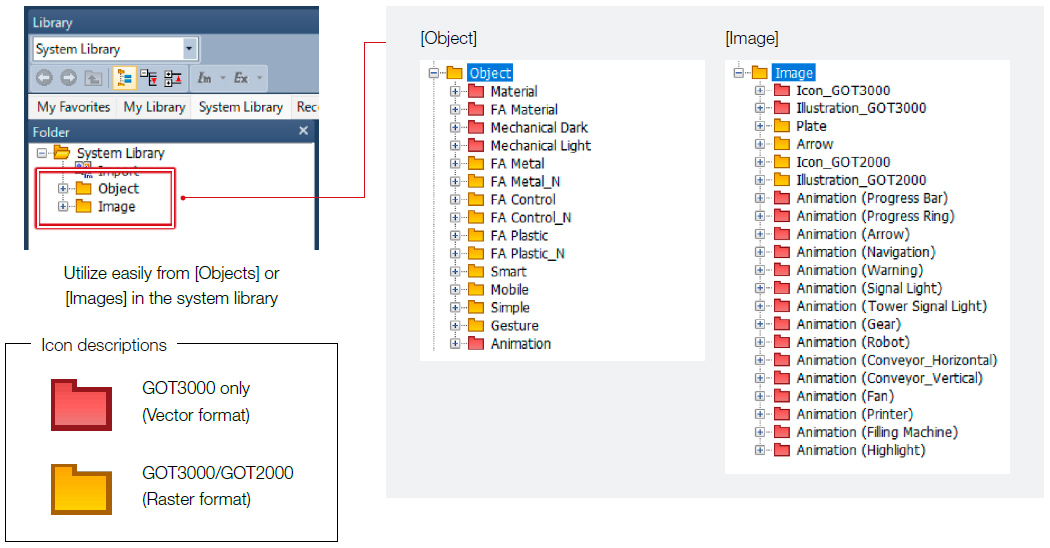Viewport: 1050px width, 548px height.
Task: Switch to the My Library tab
Action: pos(154,107)
